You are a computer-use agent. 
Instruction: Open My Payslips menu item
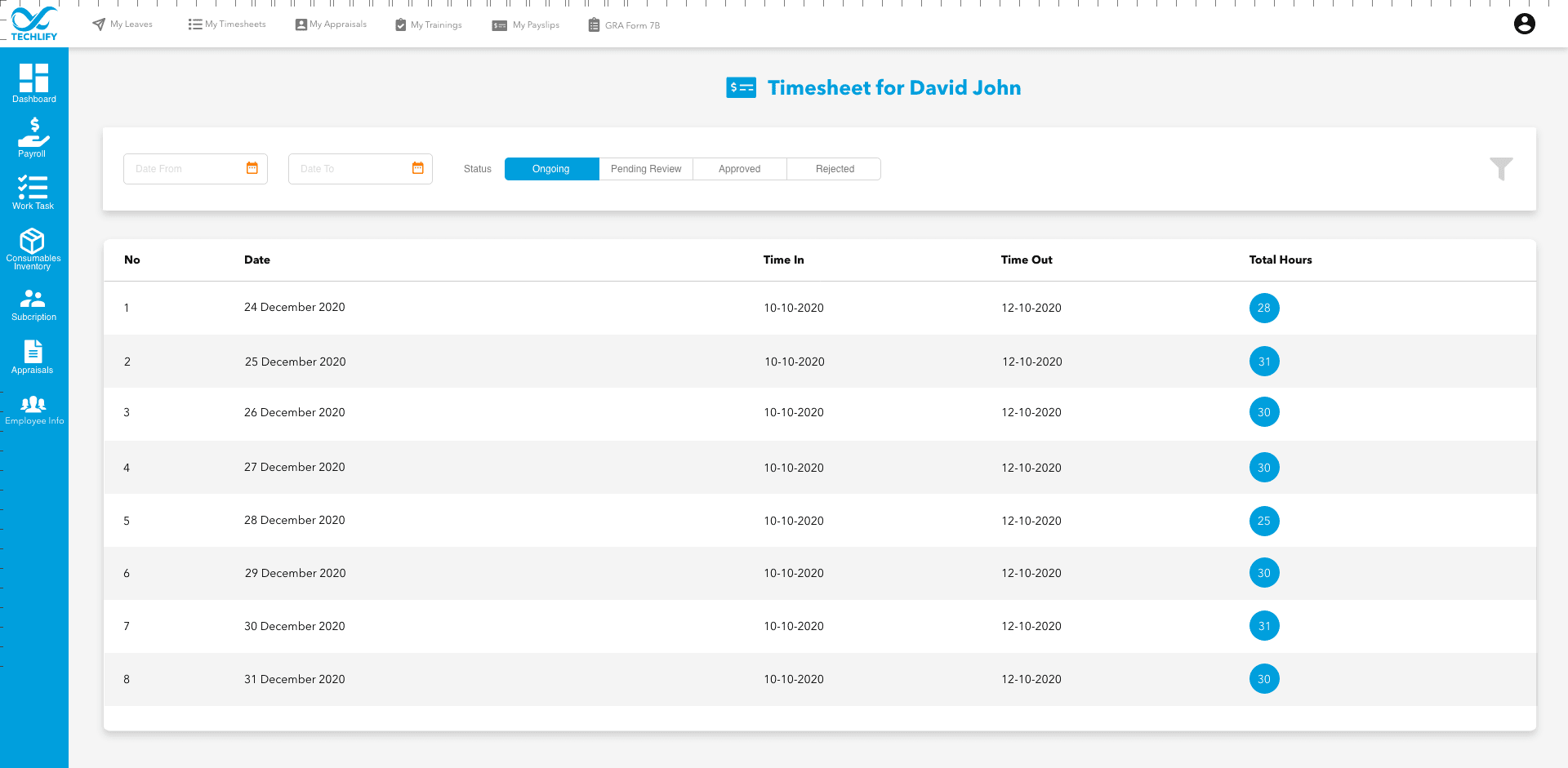coord(526,25)
